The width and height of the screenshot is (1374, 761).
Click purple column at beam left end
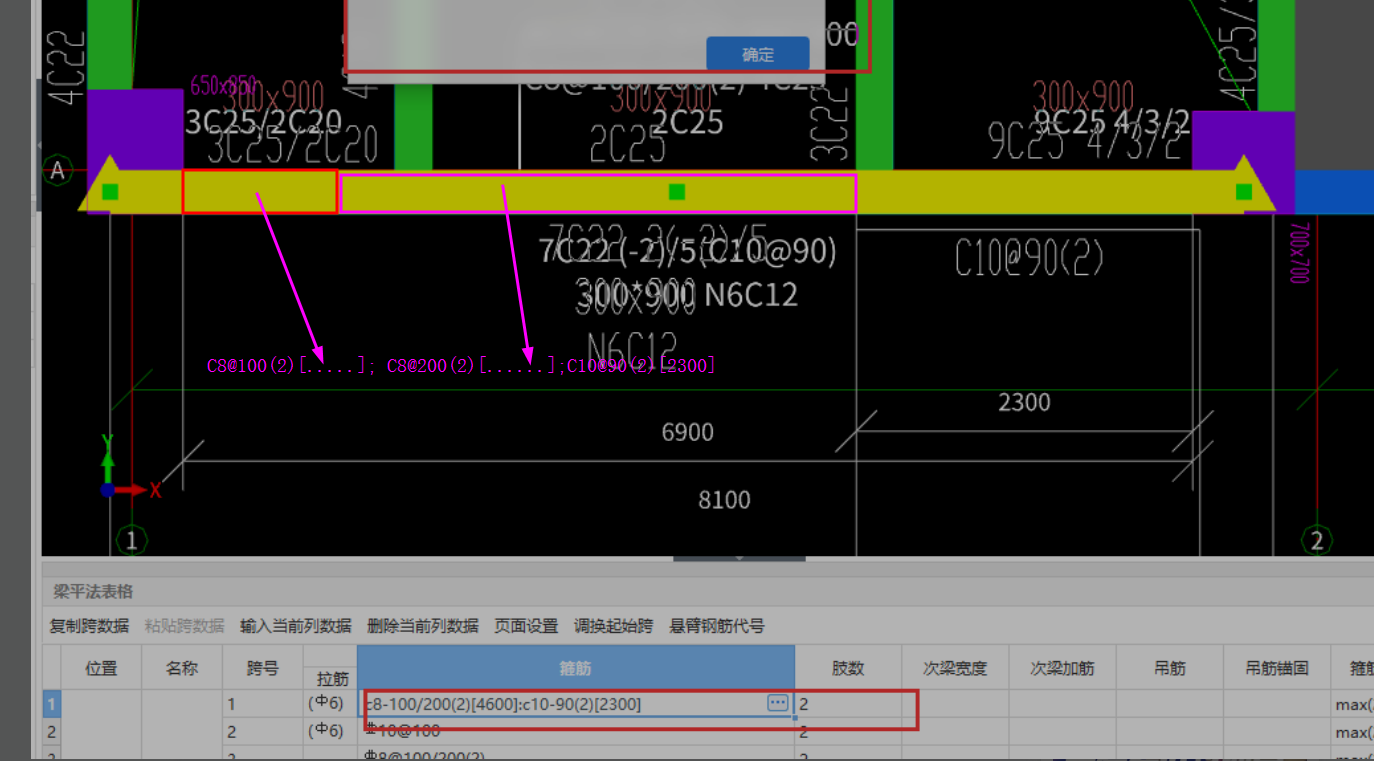[x=135, y=128]
